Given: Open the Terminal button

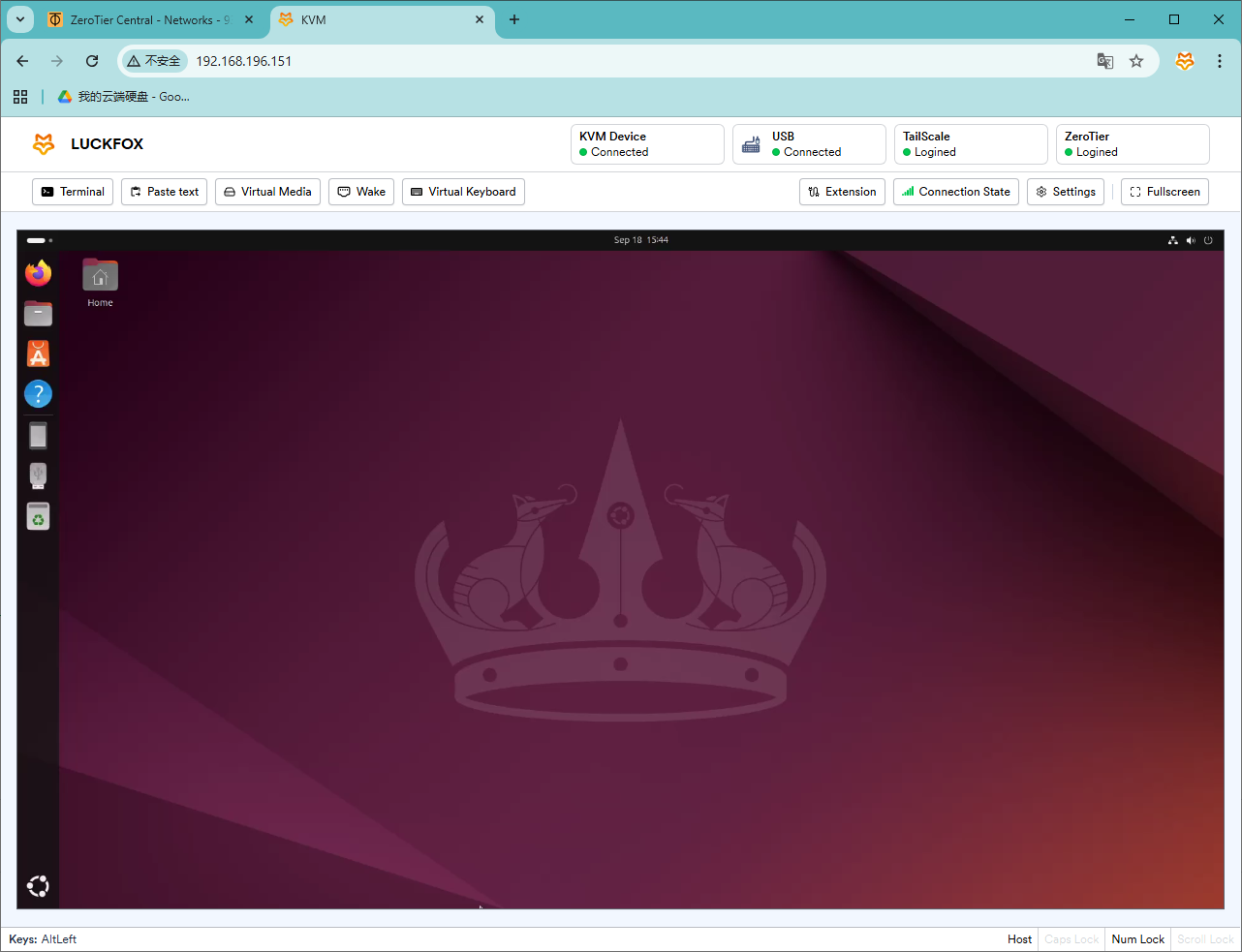Looking at the screenshot, I should (73, 192).
